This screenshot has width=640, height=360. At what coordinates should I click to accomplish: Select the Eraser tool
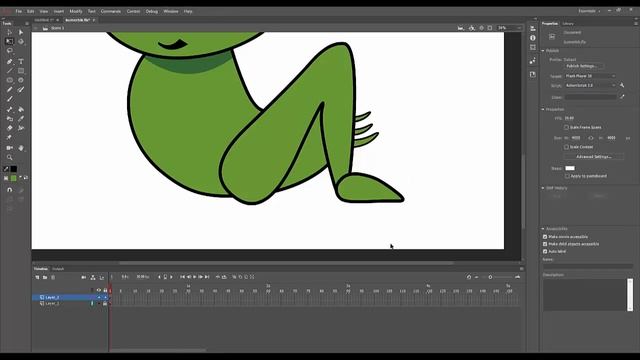pyautogui.click(x=9, y=128)
